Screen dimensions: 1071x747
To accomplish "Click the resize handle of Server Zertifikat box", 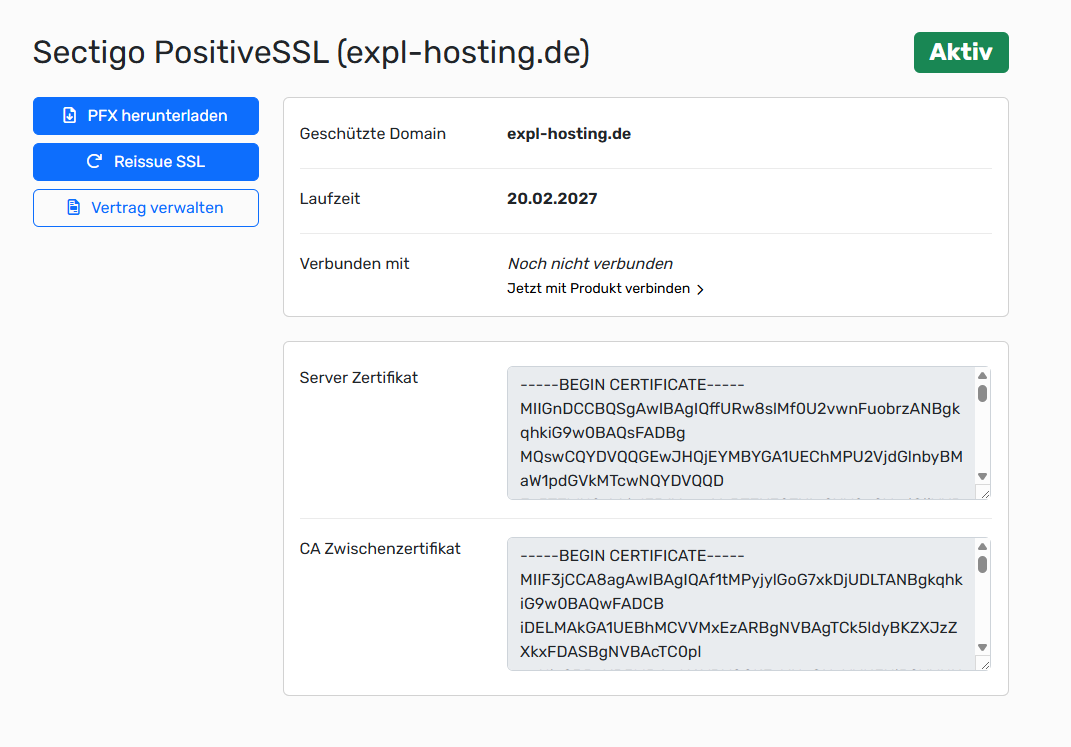I will 984,494.
